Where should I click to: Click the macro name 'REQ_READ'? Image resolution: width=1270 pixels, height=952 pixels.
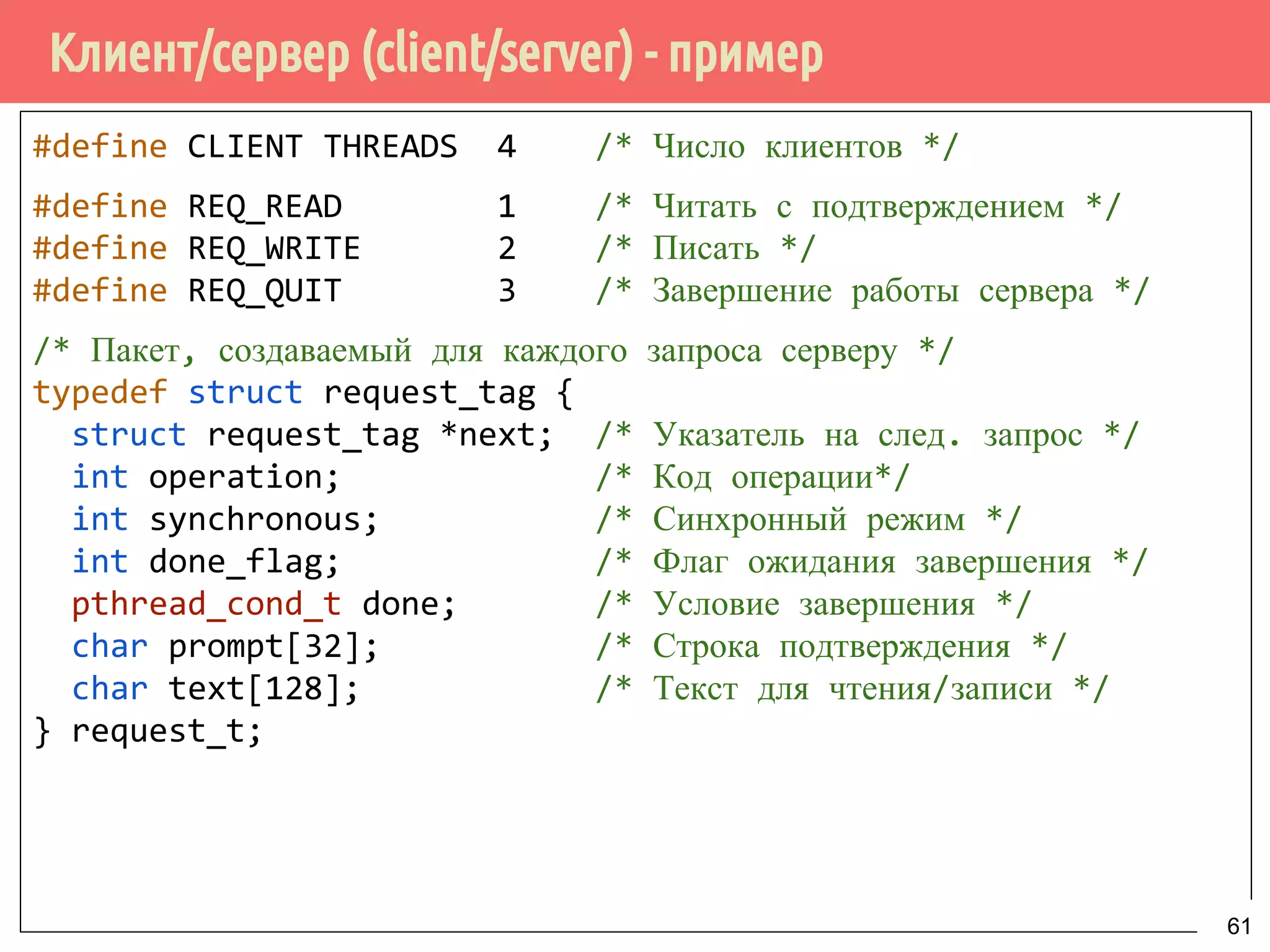coord(265,207)
